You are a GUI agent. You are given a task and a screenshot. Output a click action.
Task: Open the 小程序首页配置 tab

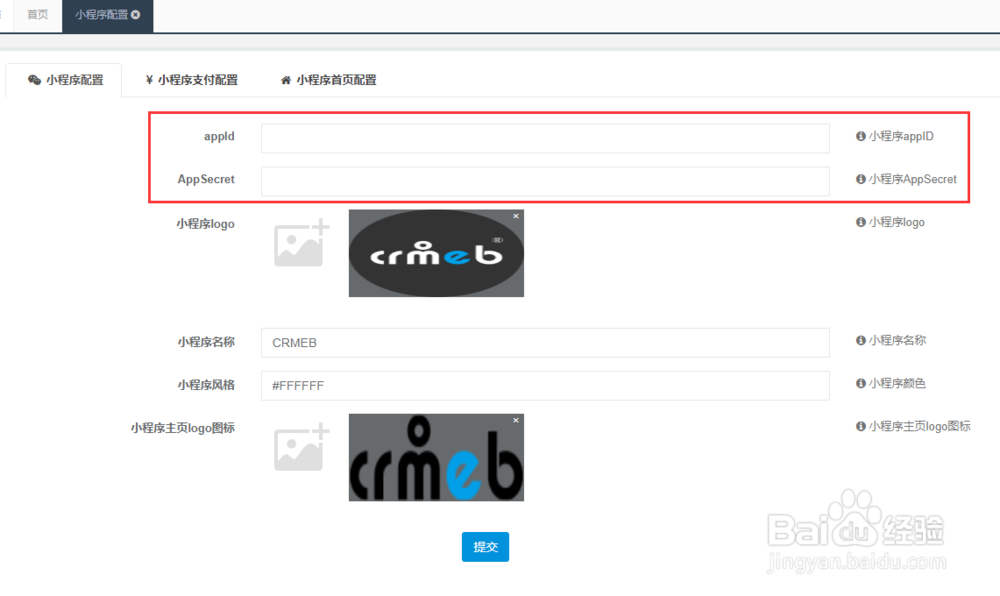(328, 80)
